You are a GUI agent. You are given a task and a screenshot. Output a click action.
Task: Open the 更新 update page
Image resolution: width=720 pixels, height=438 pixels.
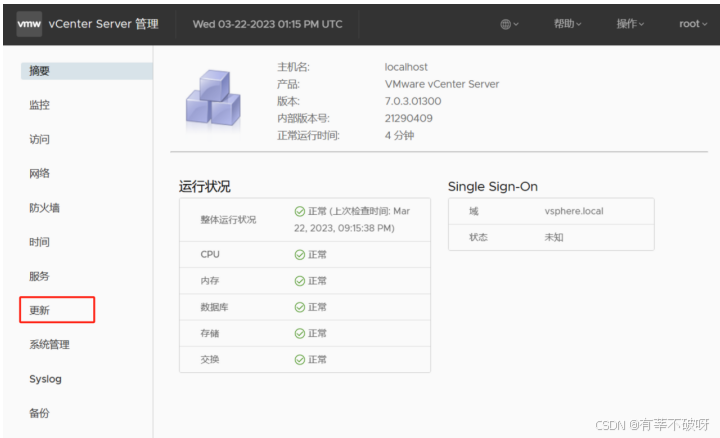tap(39, 310)
